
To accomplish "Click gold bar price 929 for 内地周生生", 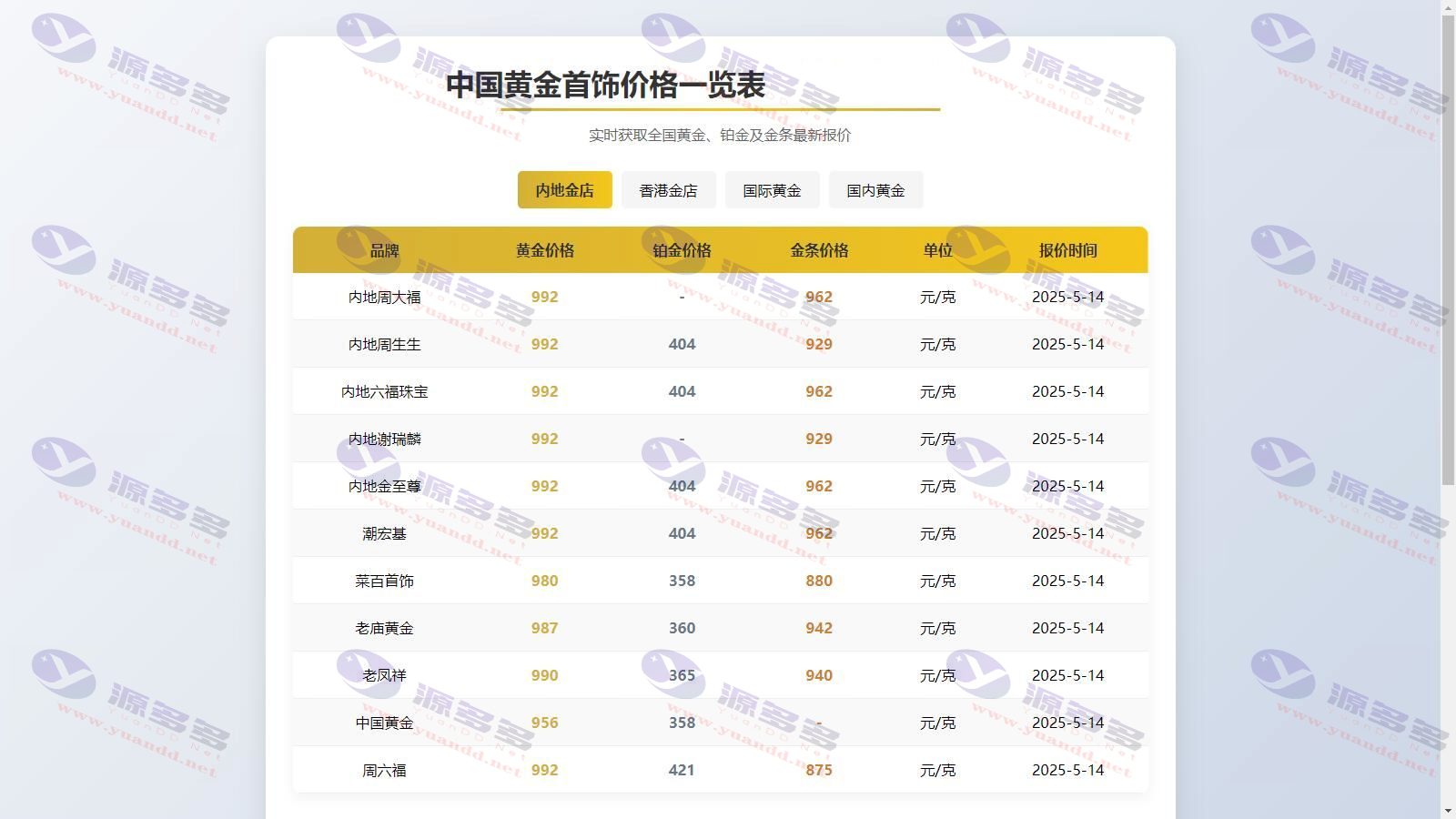I will (x=819, y=344).
